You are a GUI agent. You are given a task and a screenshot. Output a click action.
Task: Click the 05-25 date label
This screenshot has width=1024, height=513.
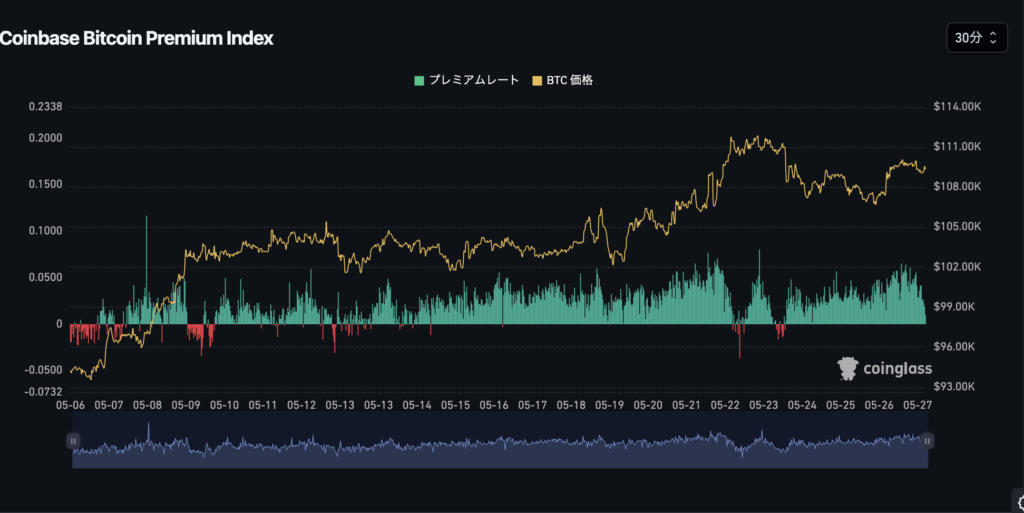pyautogui.click(x=840, y=405)
